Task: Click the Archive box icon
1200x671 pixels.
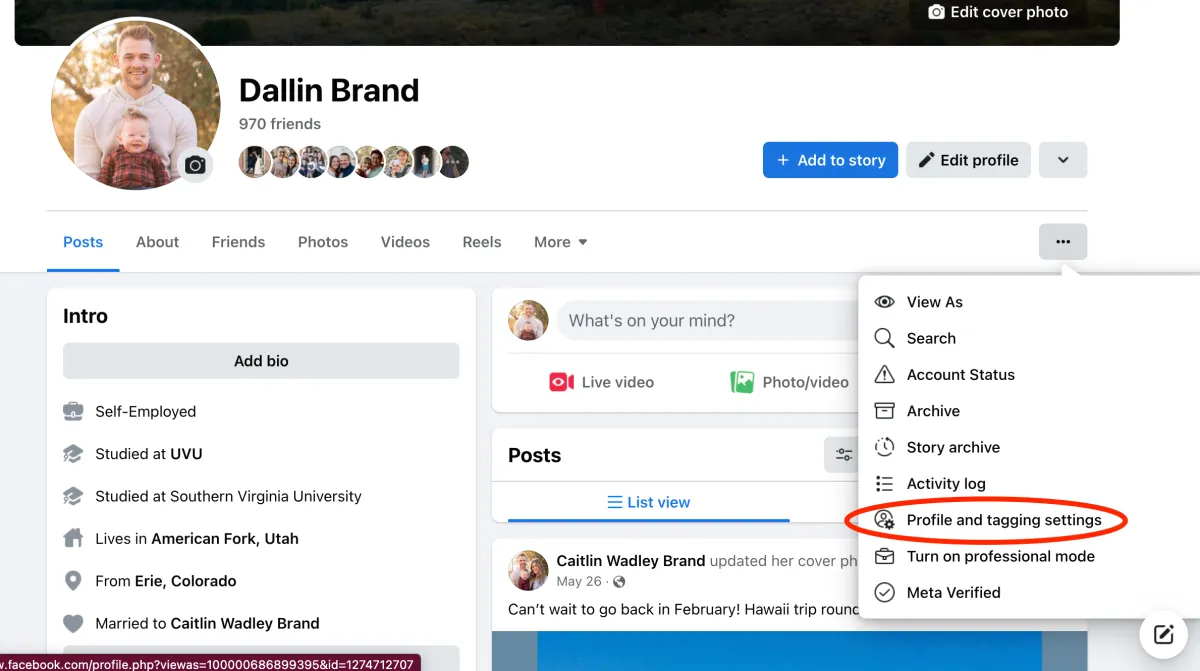Action: point(884,411)
